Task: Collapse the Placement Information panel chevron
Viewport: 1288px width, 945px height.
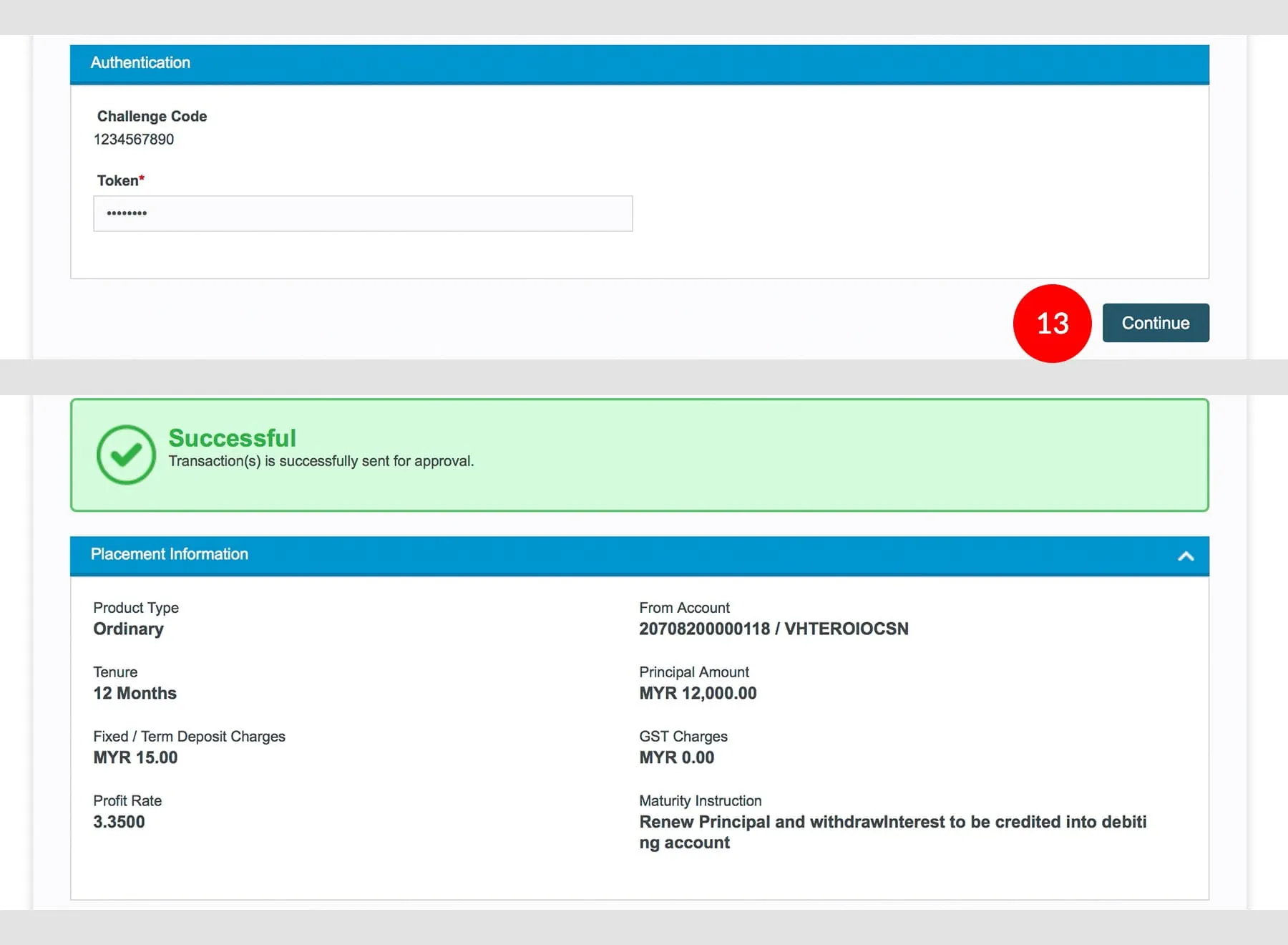Action: 1186,556
